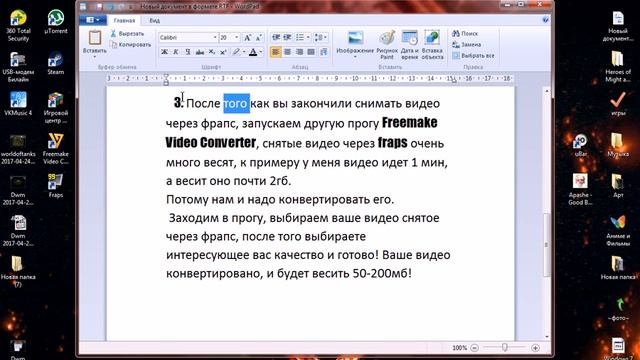Click the bullet list icon
This screenshot has height=360, width=640.
pos(300,38)
